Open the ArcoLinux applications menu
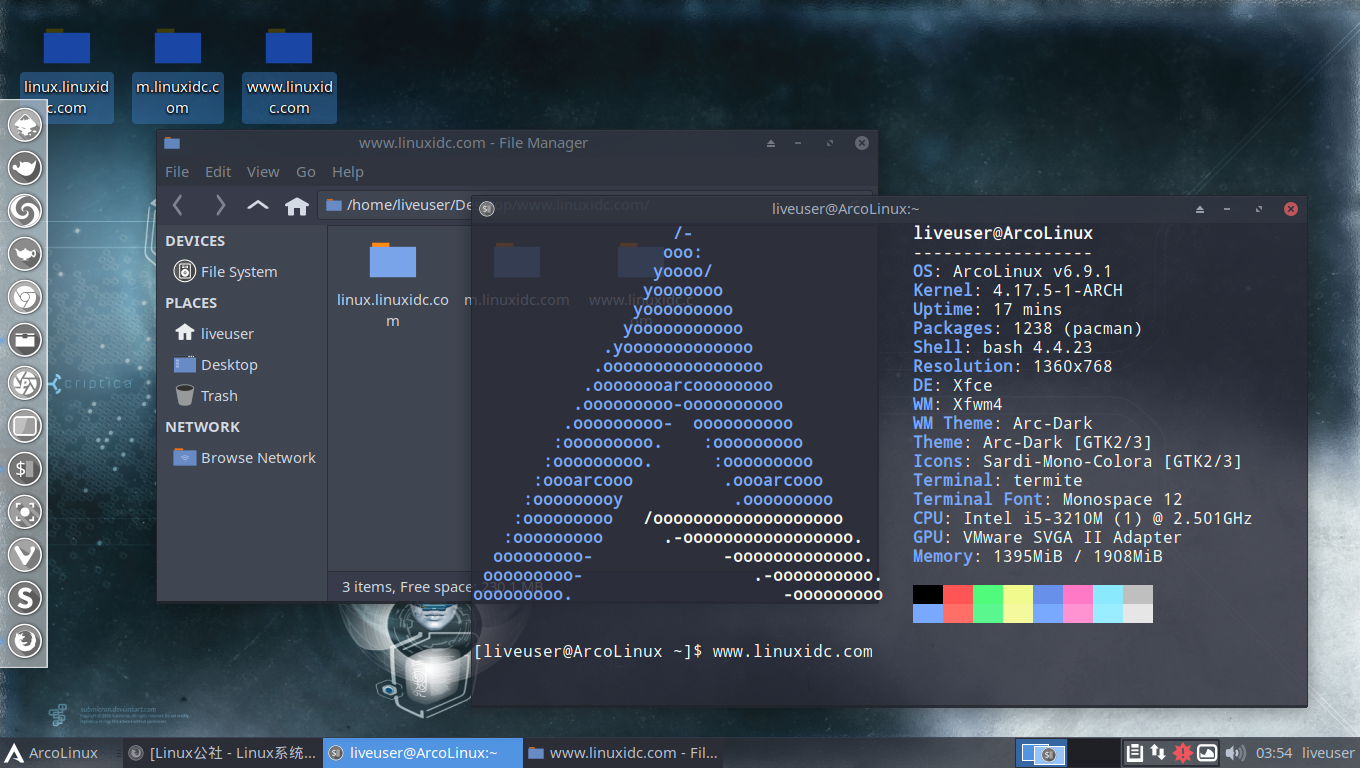The image size is (1360, 768). tap(52, 753)
